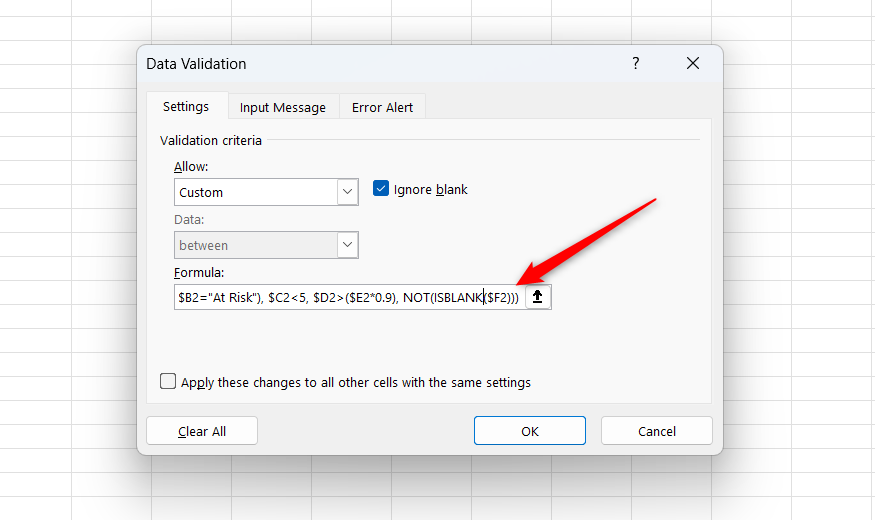Viewport: 875px width, 520px height.
Task: Close the Data Validation dialog
Action: coord(693,63)
